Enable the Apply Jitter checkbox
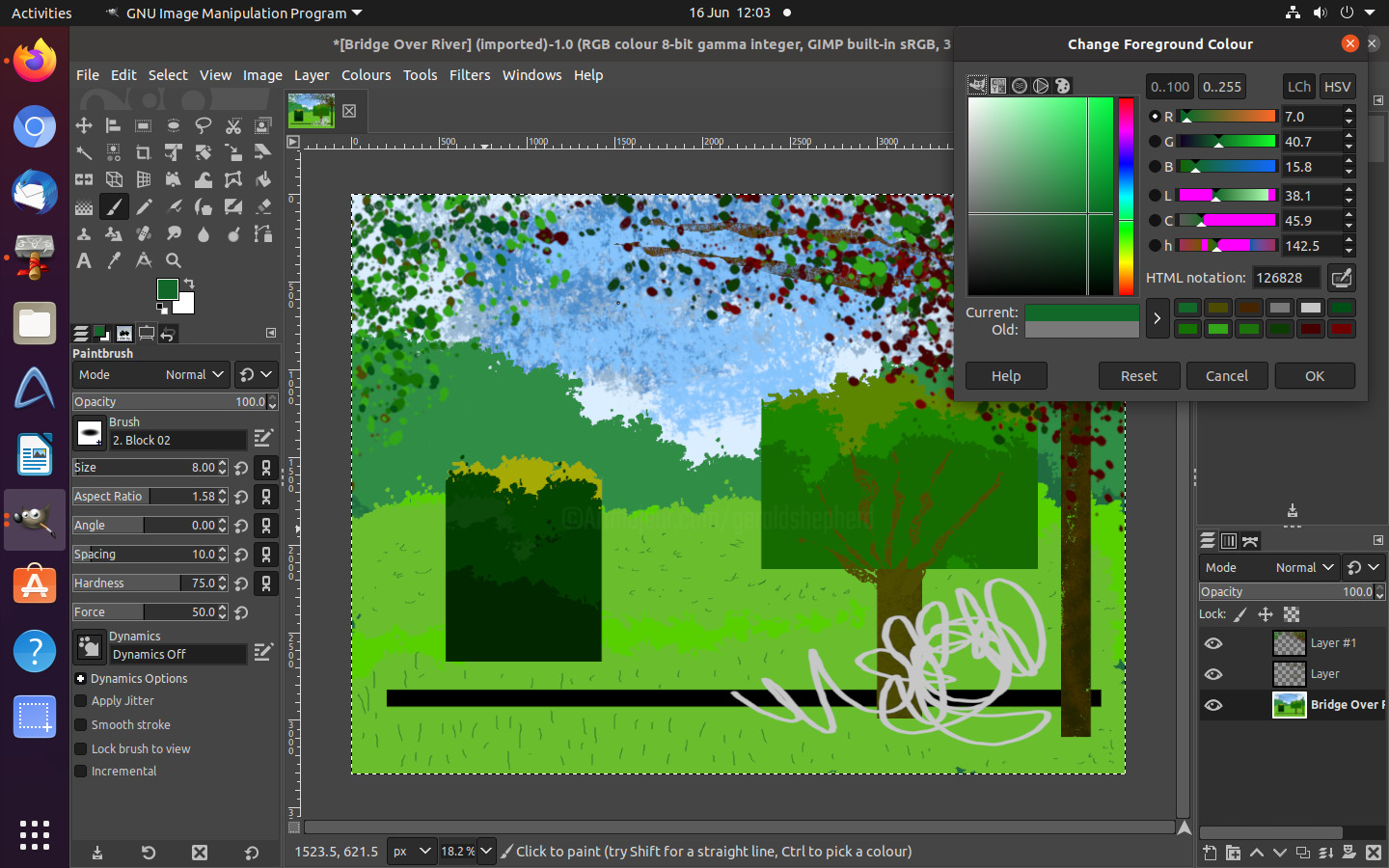This screenshot has width=1389, height=868. coord(81,701)
